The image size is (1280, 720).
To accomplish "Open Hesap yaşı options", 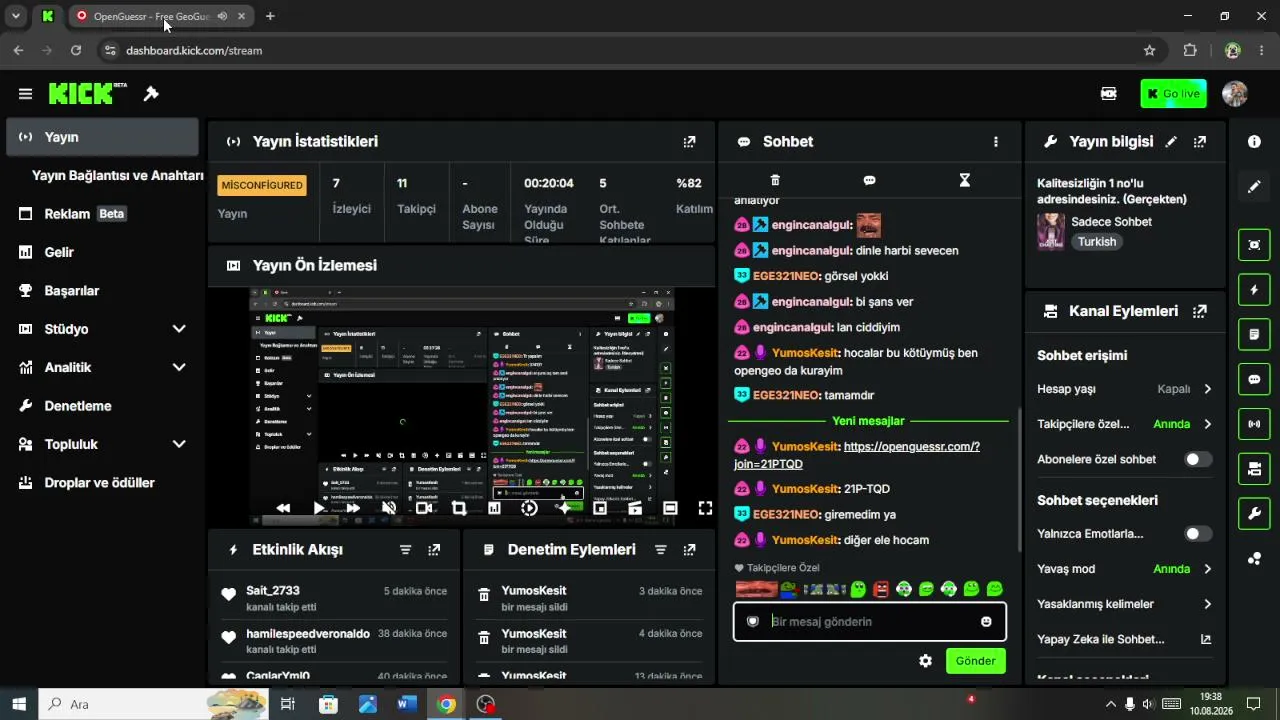I will point(1125,389).
